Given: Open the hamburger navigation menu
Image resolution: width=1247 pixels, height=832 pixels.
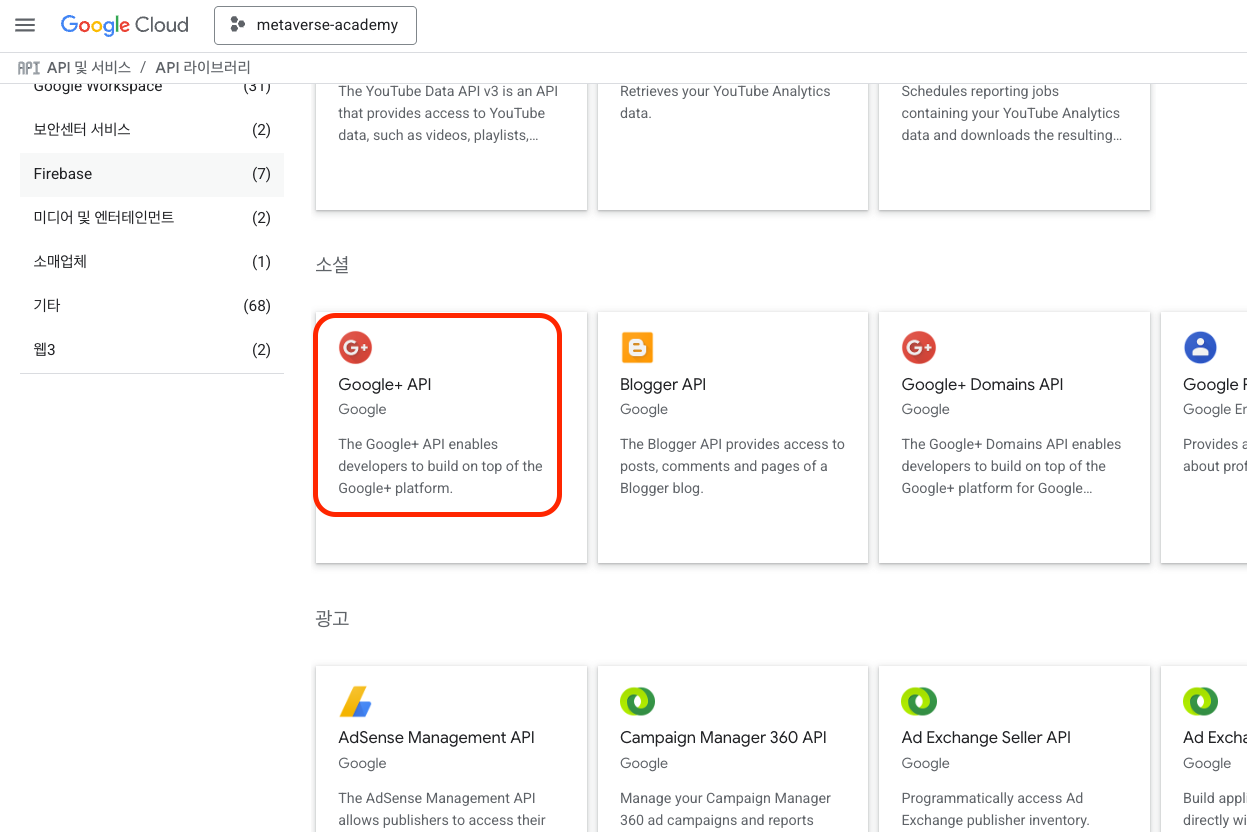Looking at the screenshot, I should pyautogui.click(x=25, y=26).
